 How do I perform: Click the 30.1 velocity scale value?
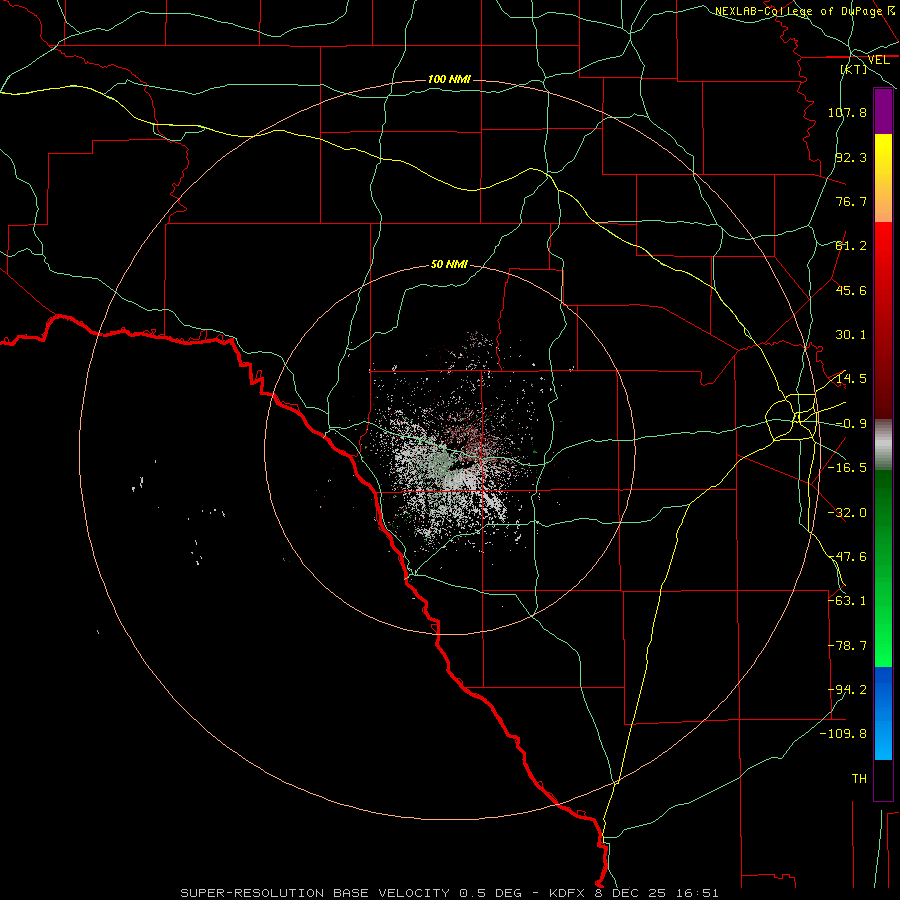tap(851, 335)
